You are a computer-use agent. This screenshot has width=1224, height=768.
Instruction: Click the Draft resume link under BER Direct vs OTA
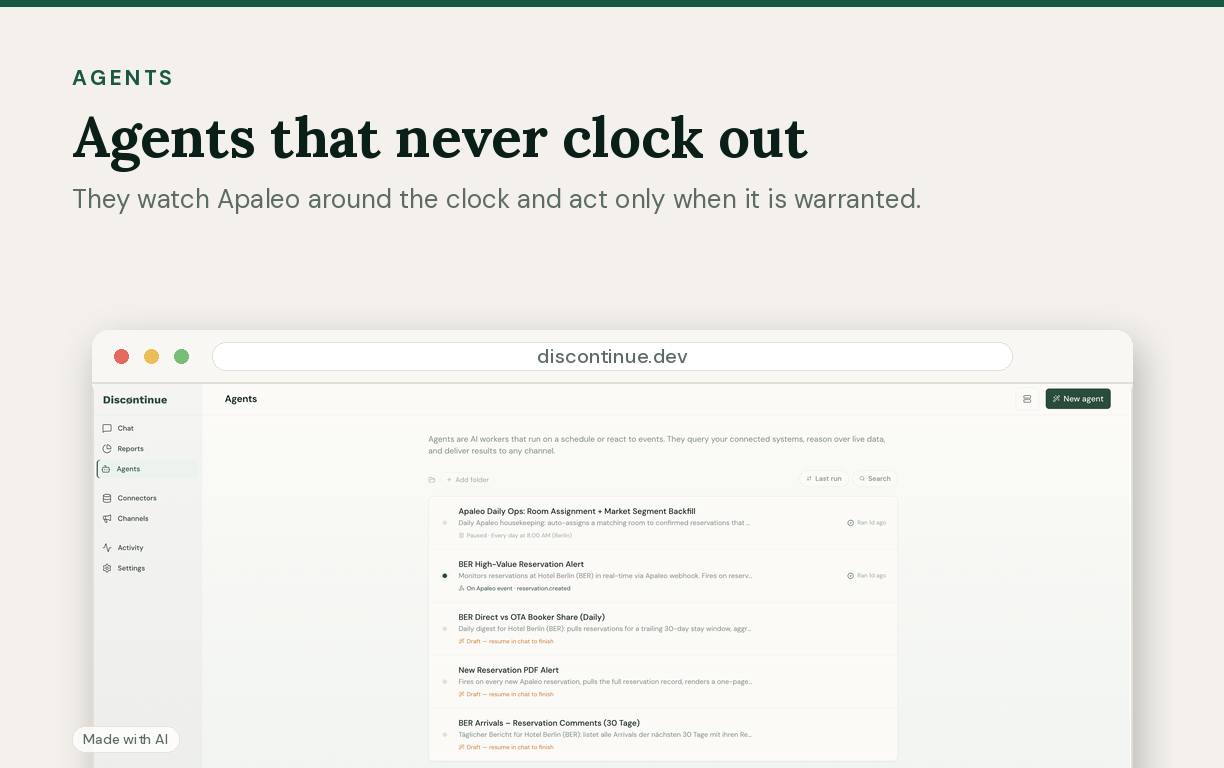point(506,641)
